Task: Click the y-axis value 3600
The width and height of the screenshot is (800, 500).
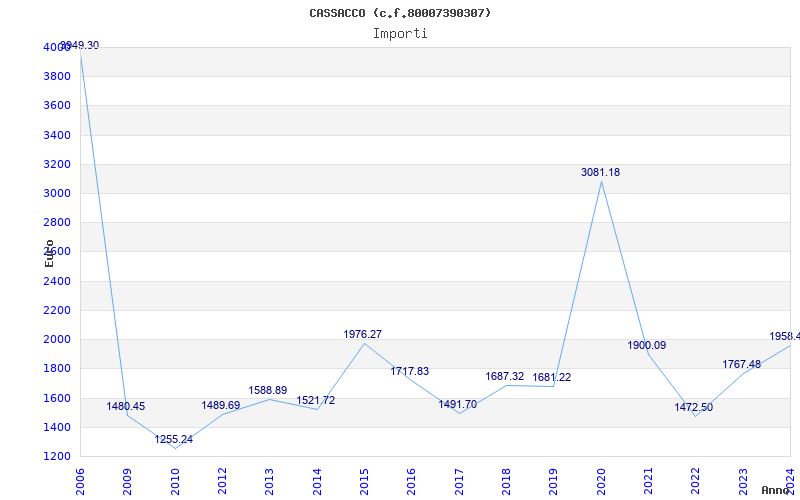Action: (57, 106)
